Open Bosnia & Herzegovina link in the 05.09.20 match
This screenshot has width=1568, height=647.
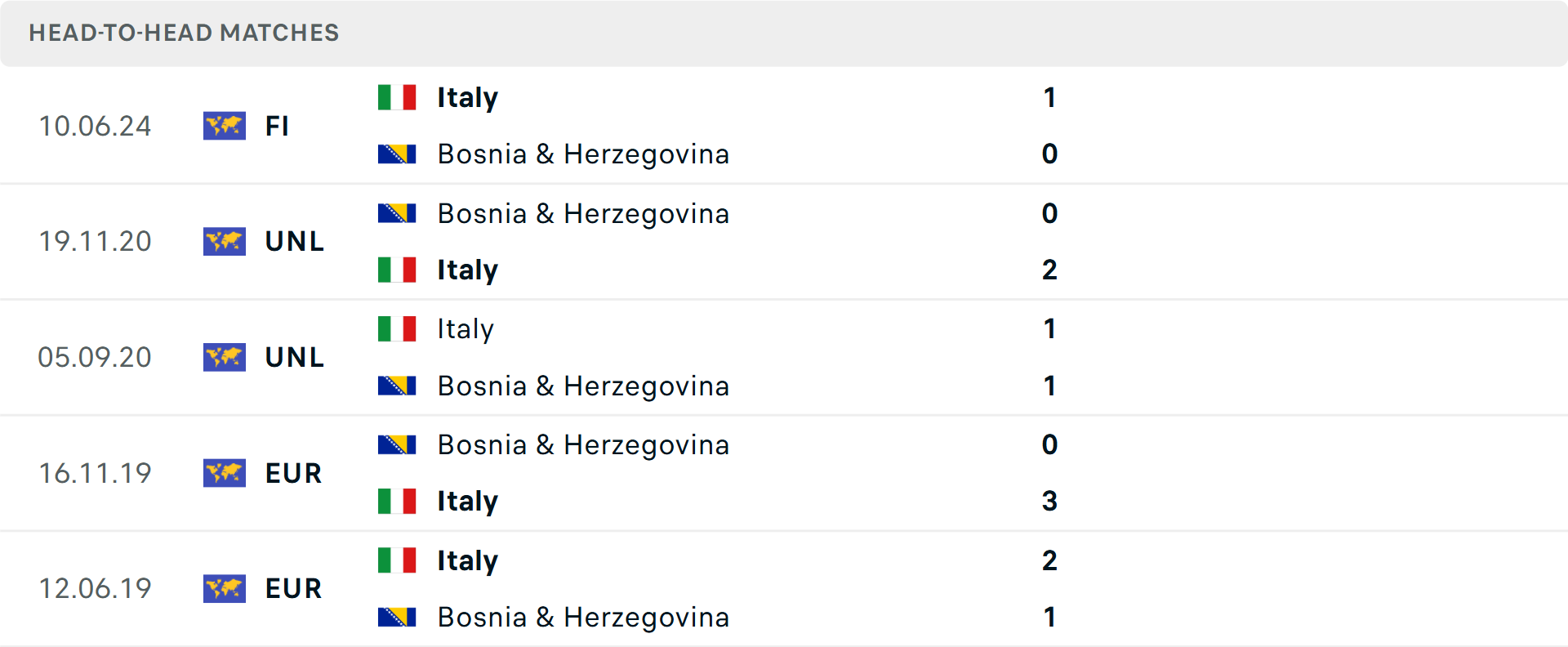point(583,386)
